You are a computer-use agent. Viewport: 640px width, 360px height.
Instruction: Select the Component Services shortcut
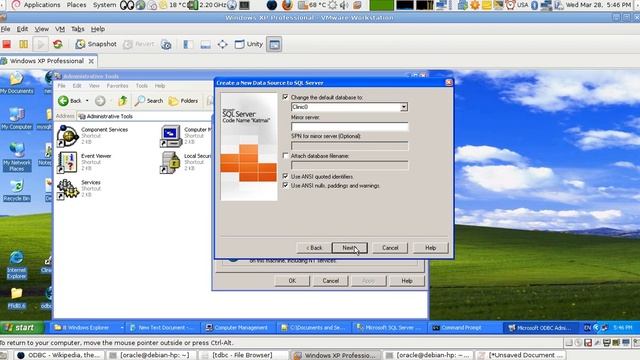(92, 136)
